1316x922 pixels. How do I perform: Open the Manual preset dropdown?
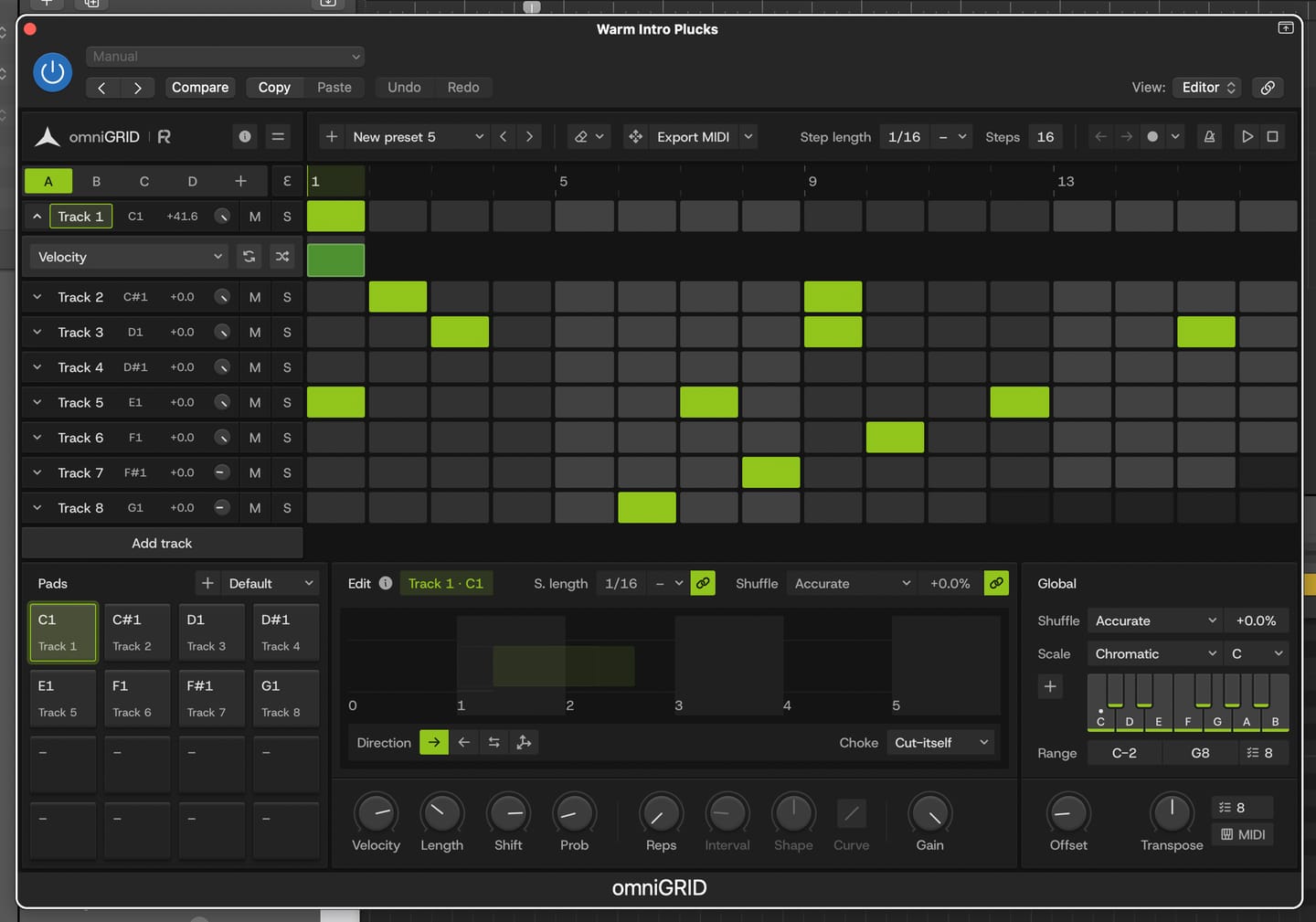tap(226, 57)
